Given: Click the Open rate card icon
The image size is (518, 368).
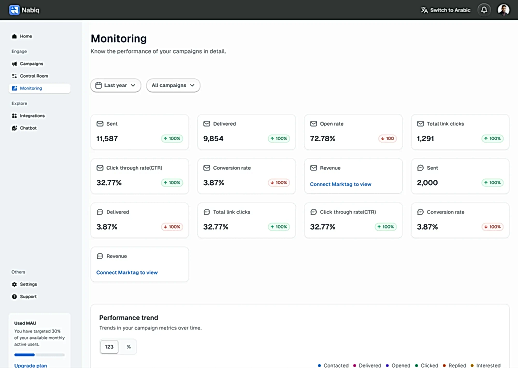Looking at the screenshot, I should 313,124.
